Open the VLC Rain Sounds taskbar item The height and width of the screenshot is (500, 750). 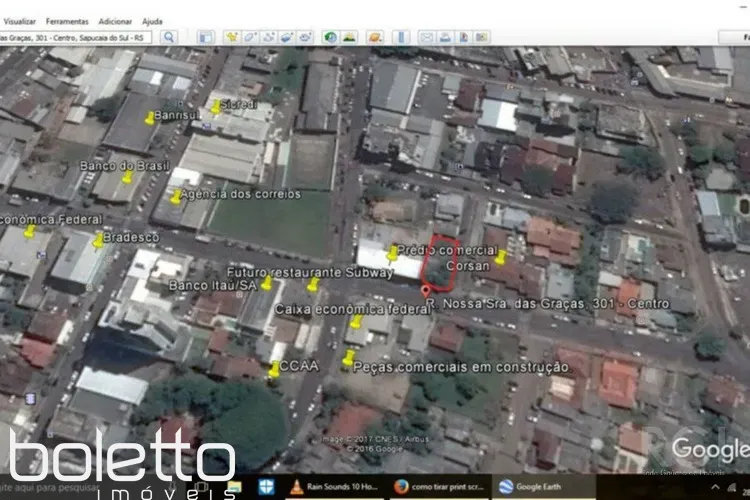(330, 487)
